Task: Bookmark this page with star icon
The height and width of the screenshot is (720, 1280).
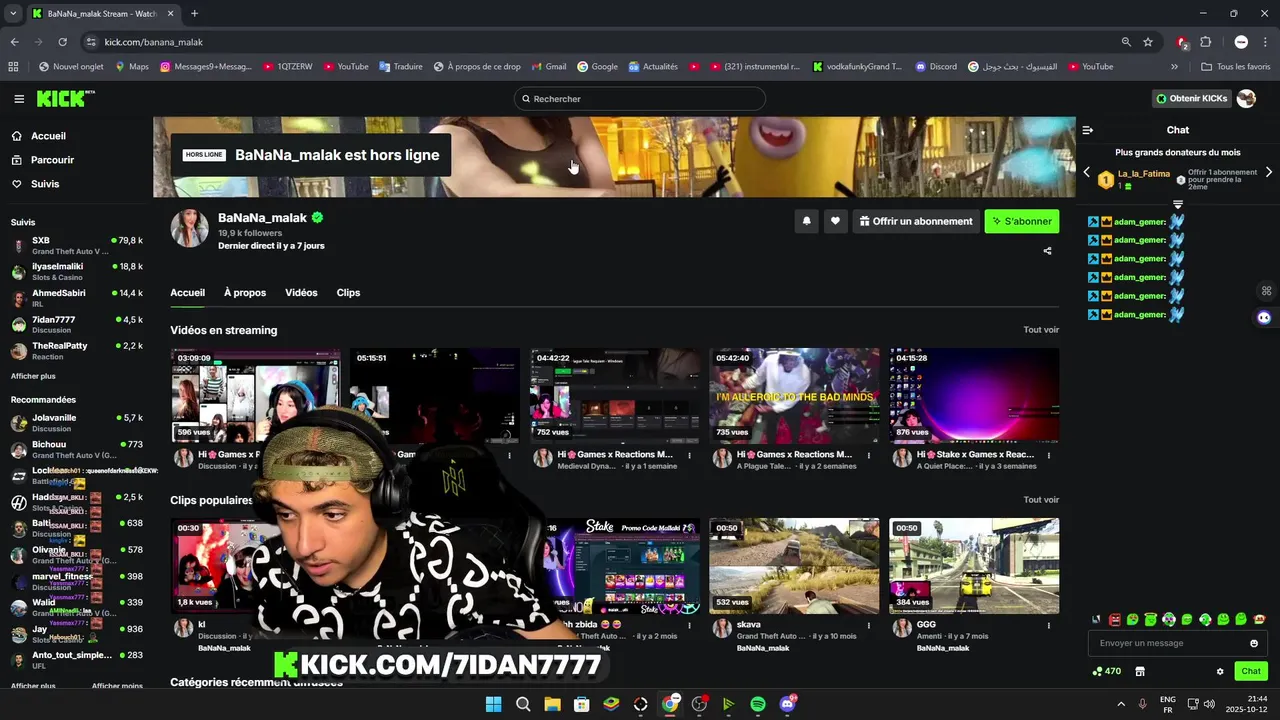Action: (x=1148, y=42)
